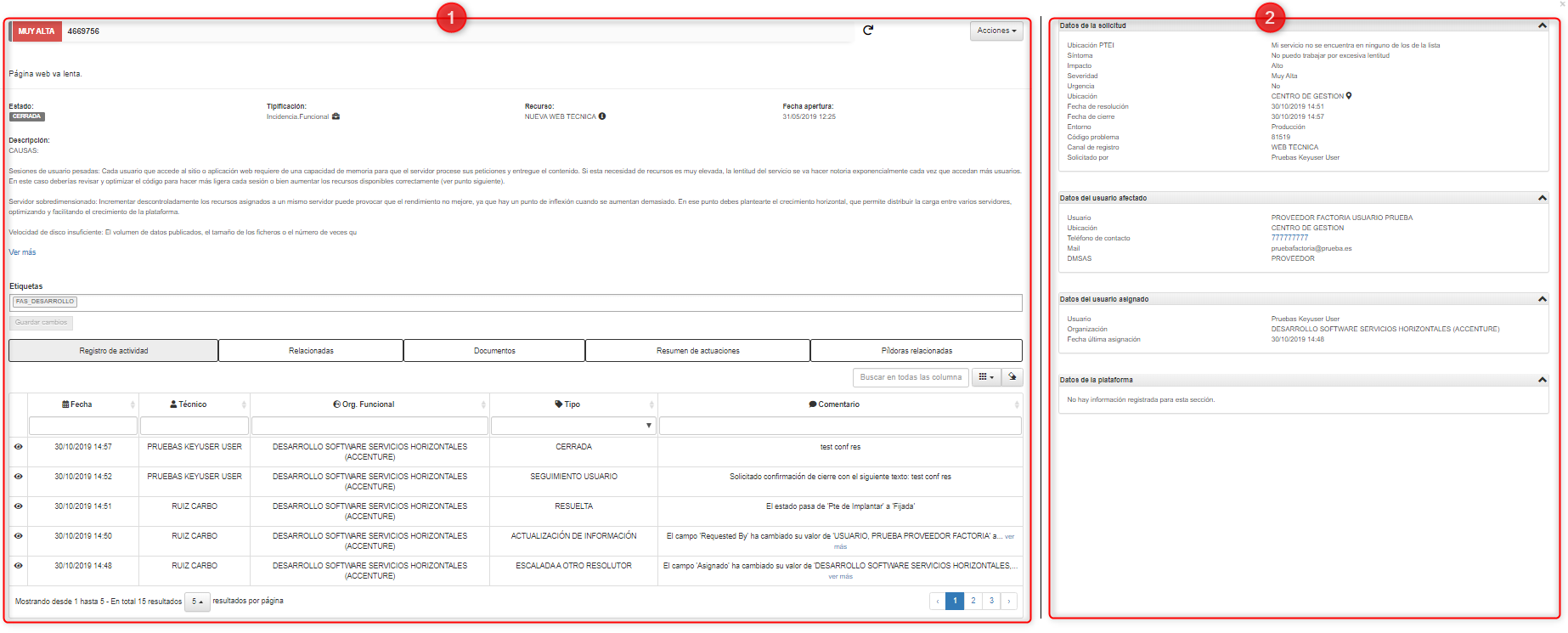Select problem code 81519
The image size is (1568, 633).
(1280, 137)
